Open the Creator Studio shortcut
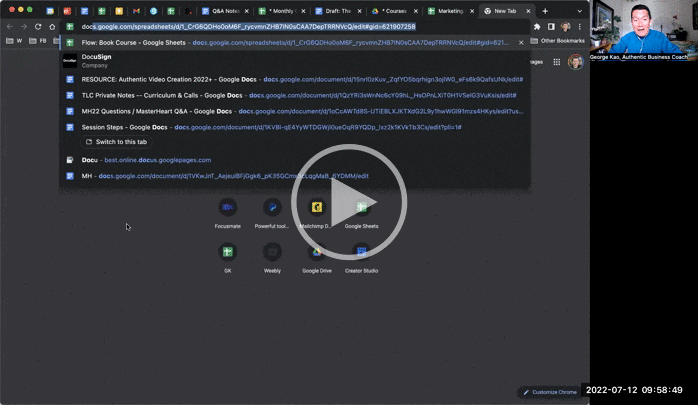Viewport: 698px width, 405px height. 361,258
